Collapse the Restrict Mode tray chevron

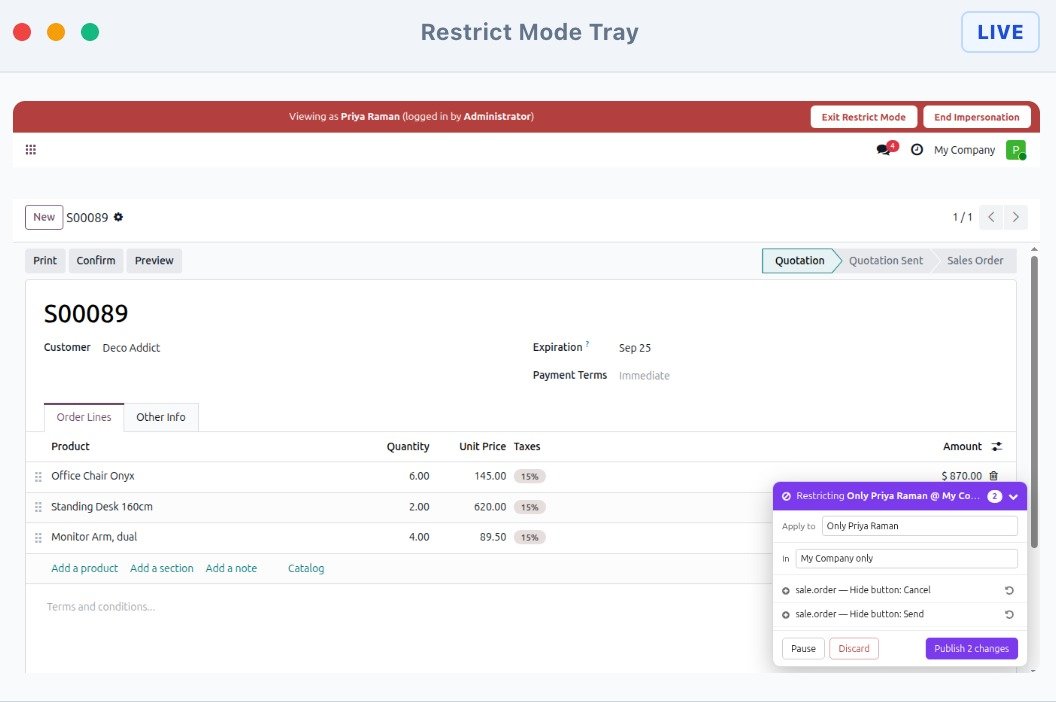pos(1013,497)
